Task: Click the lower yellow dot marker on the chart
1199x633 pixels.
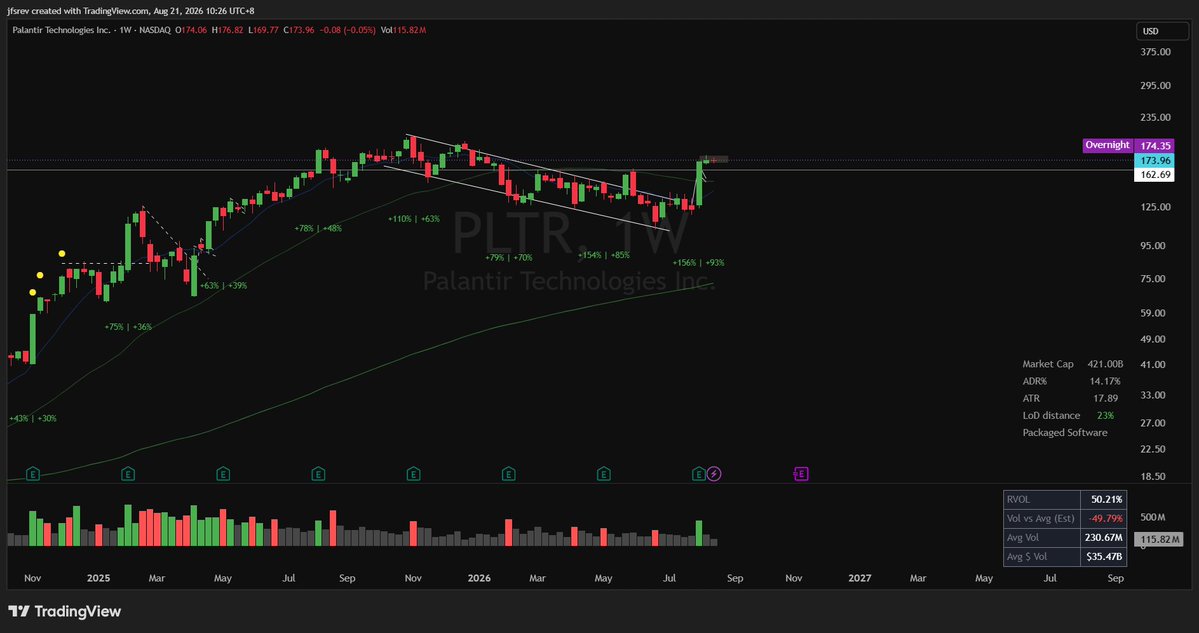Action: click(32, 292)
